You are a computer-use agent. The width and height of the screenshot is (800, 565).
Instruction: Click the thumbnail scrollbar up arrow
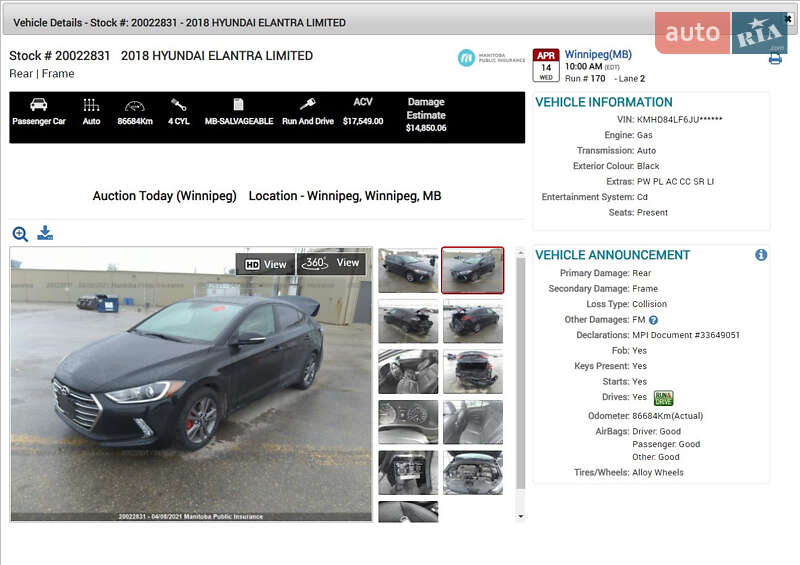(x=520, y=254)
